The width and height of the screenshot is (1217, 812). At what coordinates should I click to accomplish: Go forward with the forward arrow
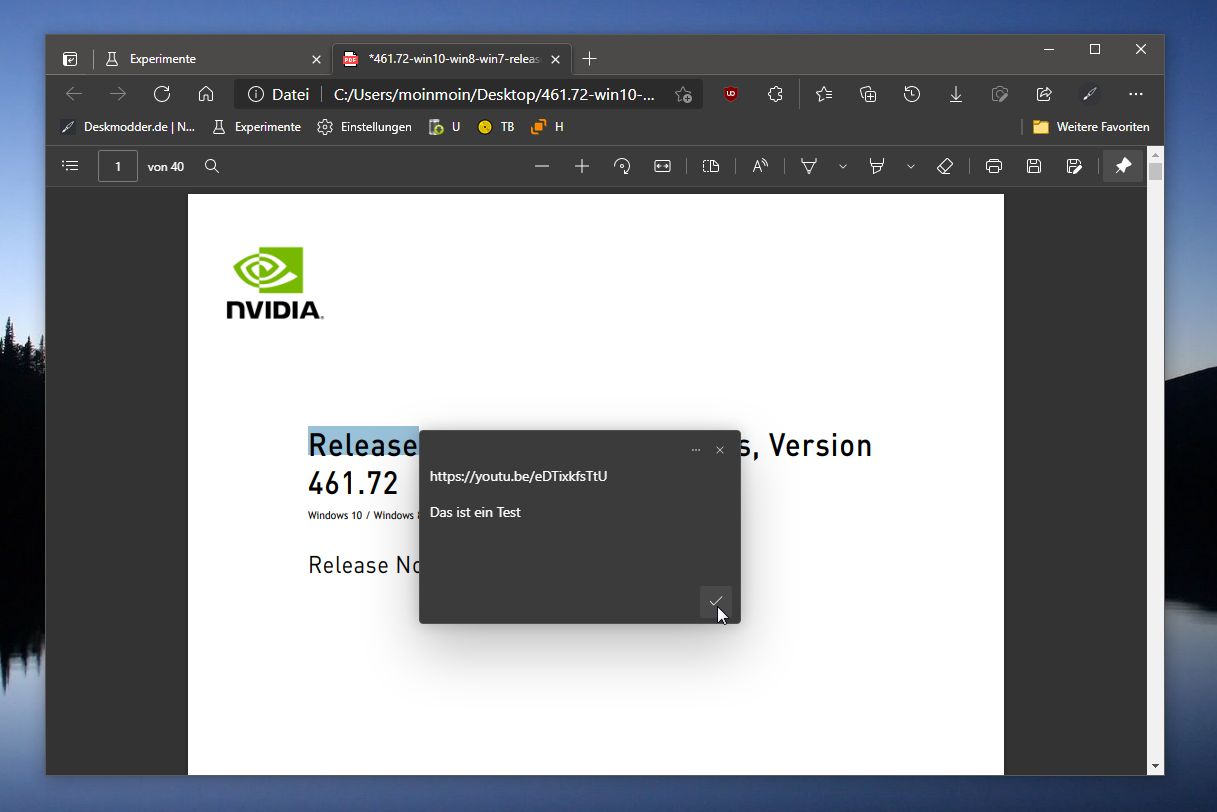pos(118,94)
